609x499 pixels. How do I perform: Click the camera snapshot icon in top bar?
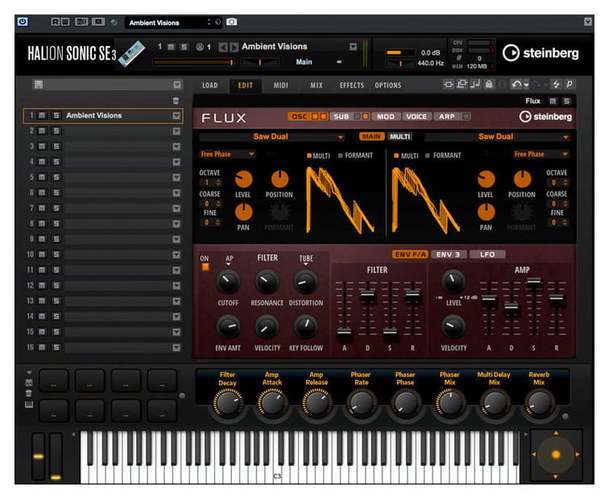(231, 22)
